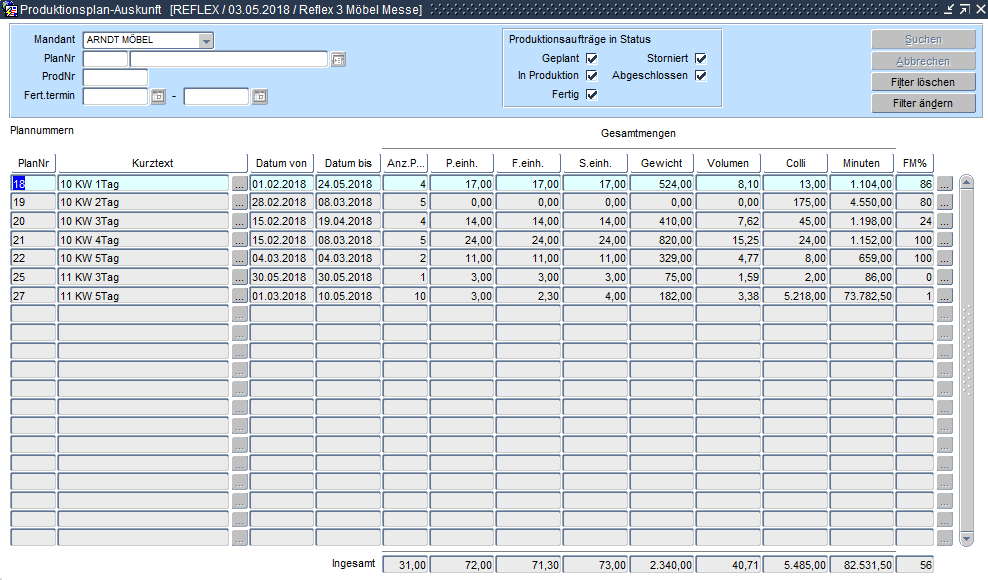988x580 pixels.
Task: Click the application icon in the title bar
Action: [x=10, y=9]
